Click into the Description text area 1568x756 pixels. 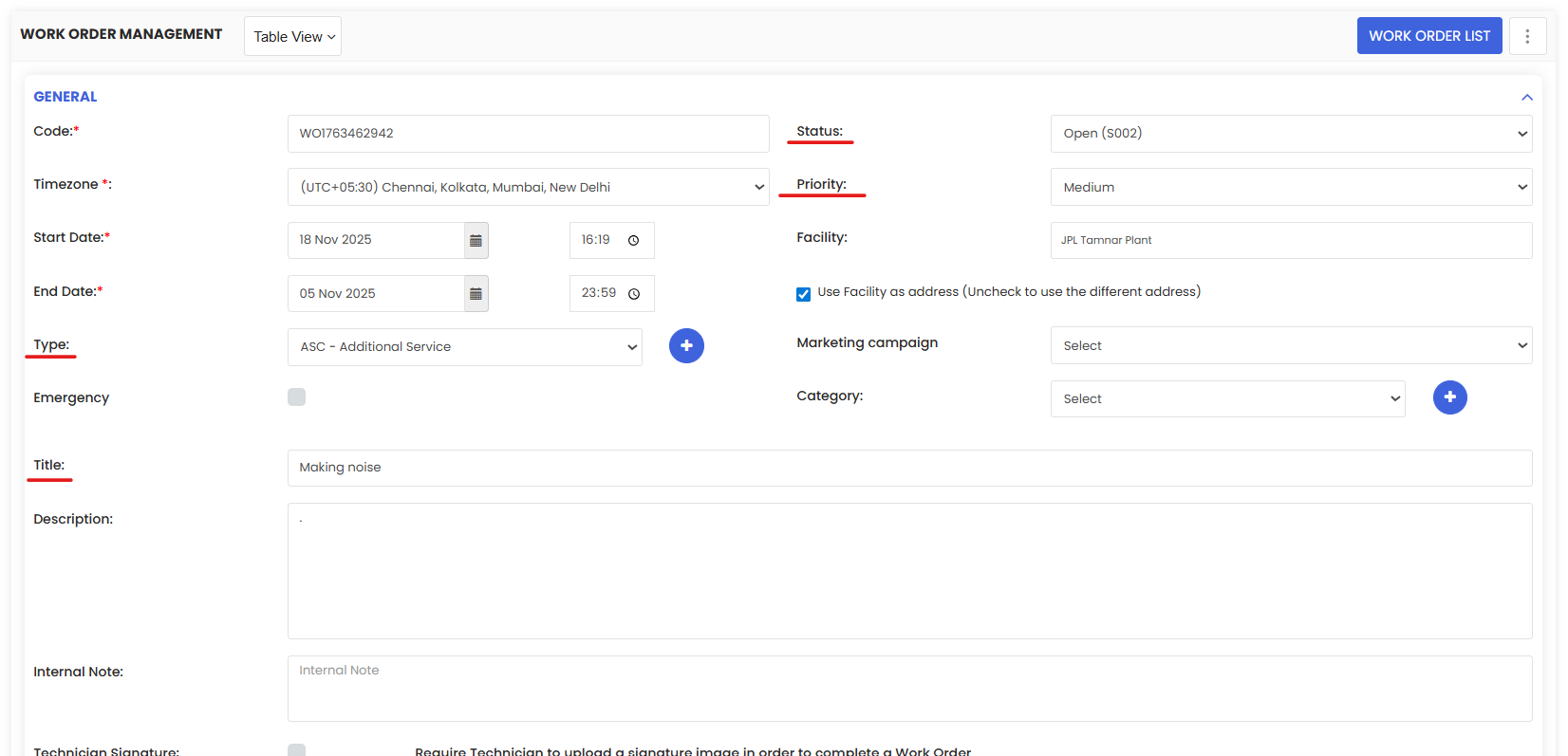pos(909,571)
